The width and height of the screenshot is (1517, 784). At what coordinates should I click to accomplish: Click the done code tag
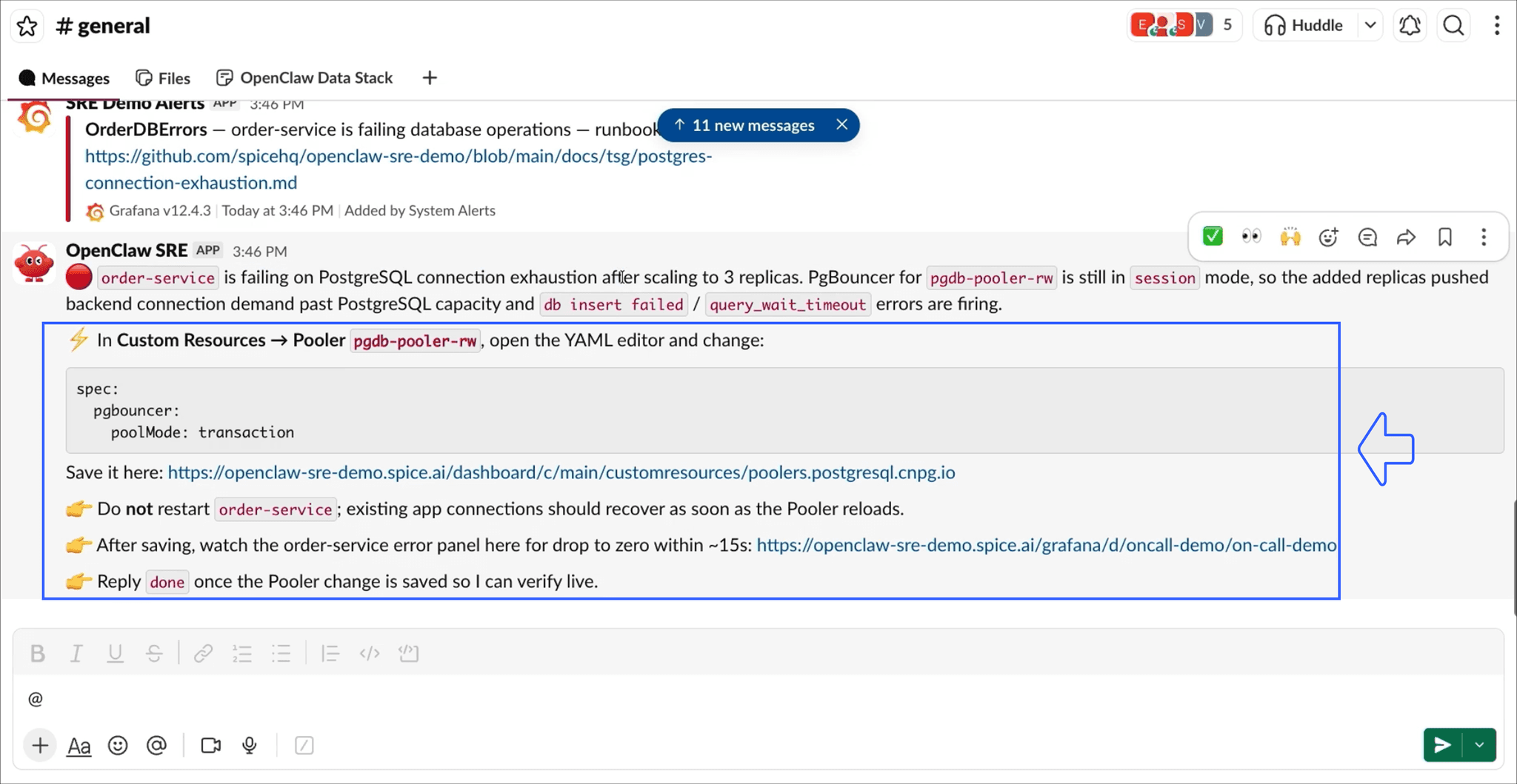point(167,582)
